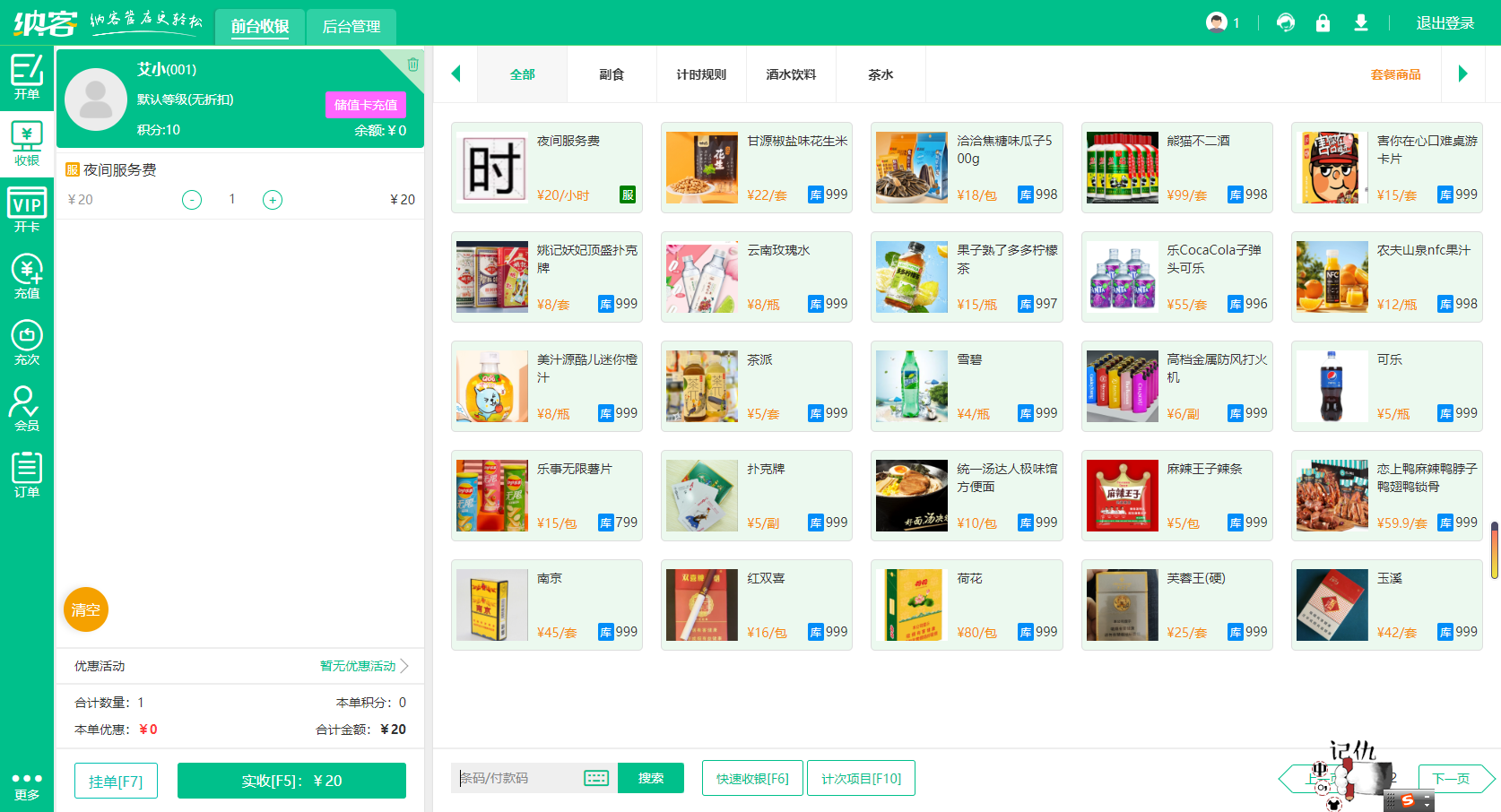
Task: Open on-screen keyboard icon in barcode field
Action: [596, 778]
